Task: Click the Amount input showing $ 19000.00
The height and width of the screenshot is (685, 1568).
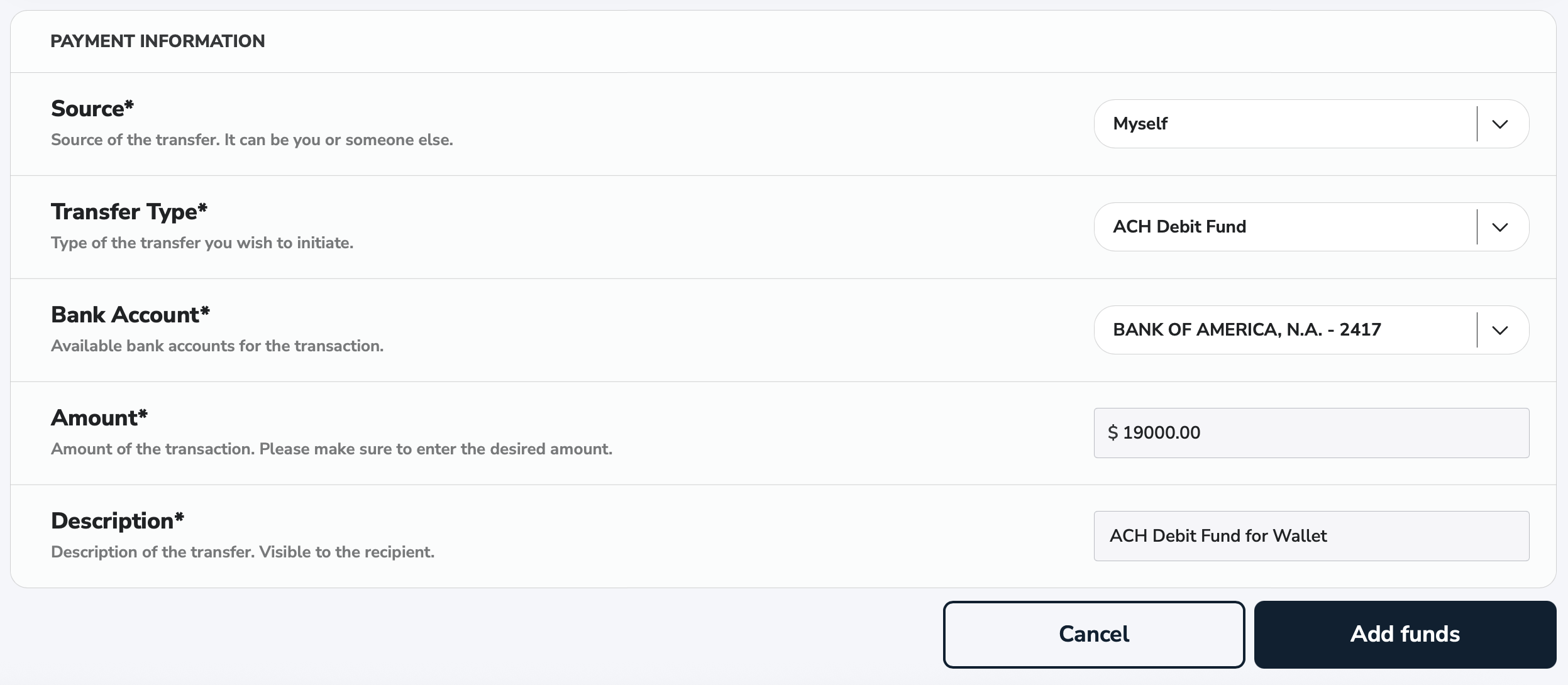Action: (x=1310, y=432)
